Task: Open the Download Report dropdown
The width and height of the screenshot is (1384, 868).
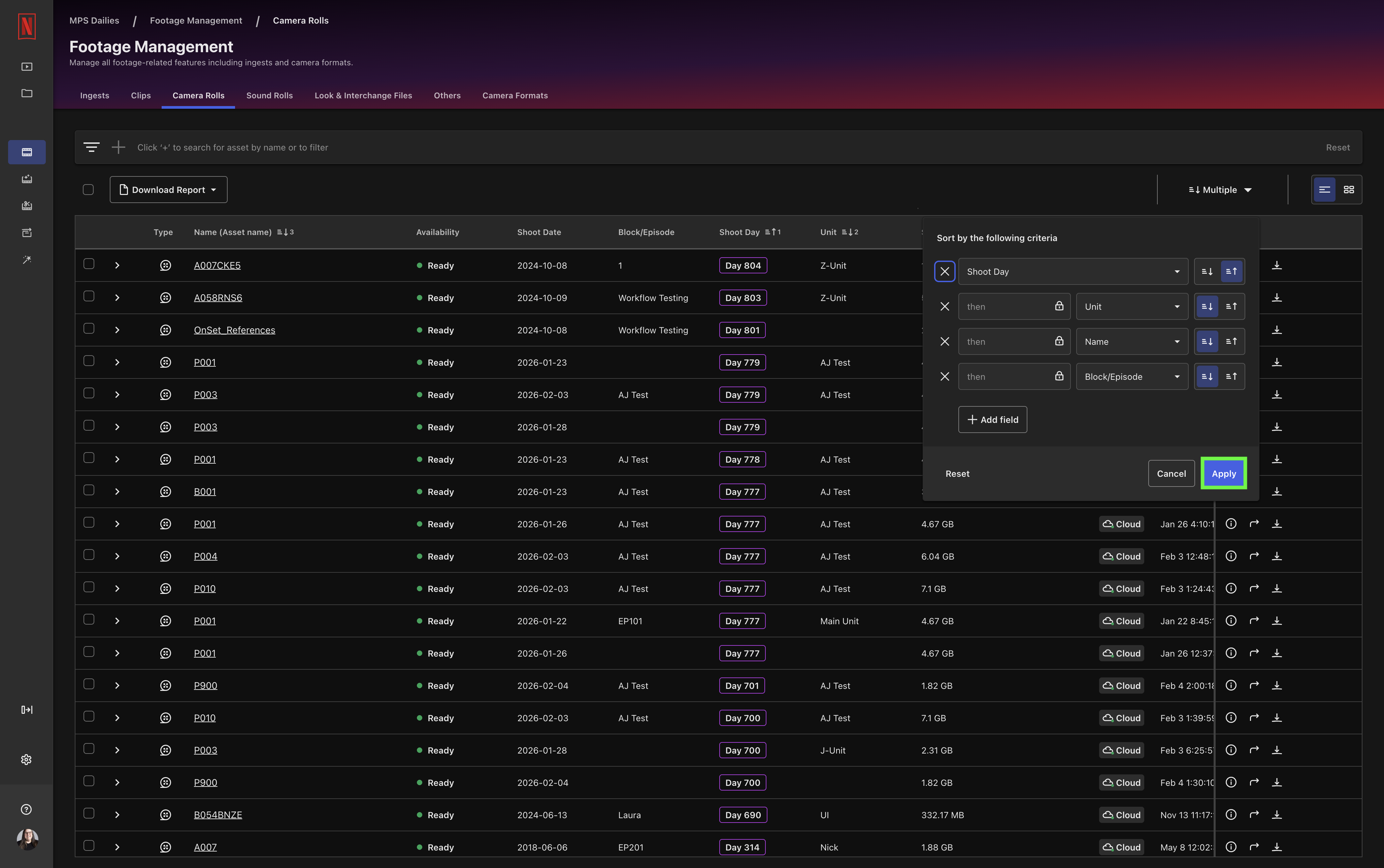Action: pos(168,190)
